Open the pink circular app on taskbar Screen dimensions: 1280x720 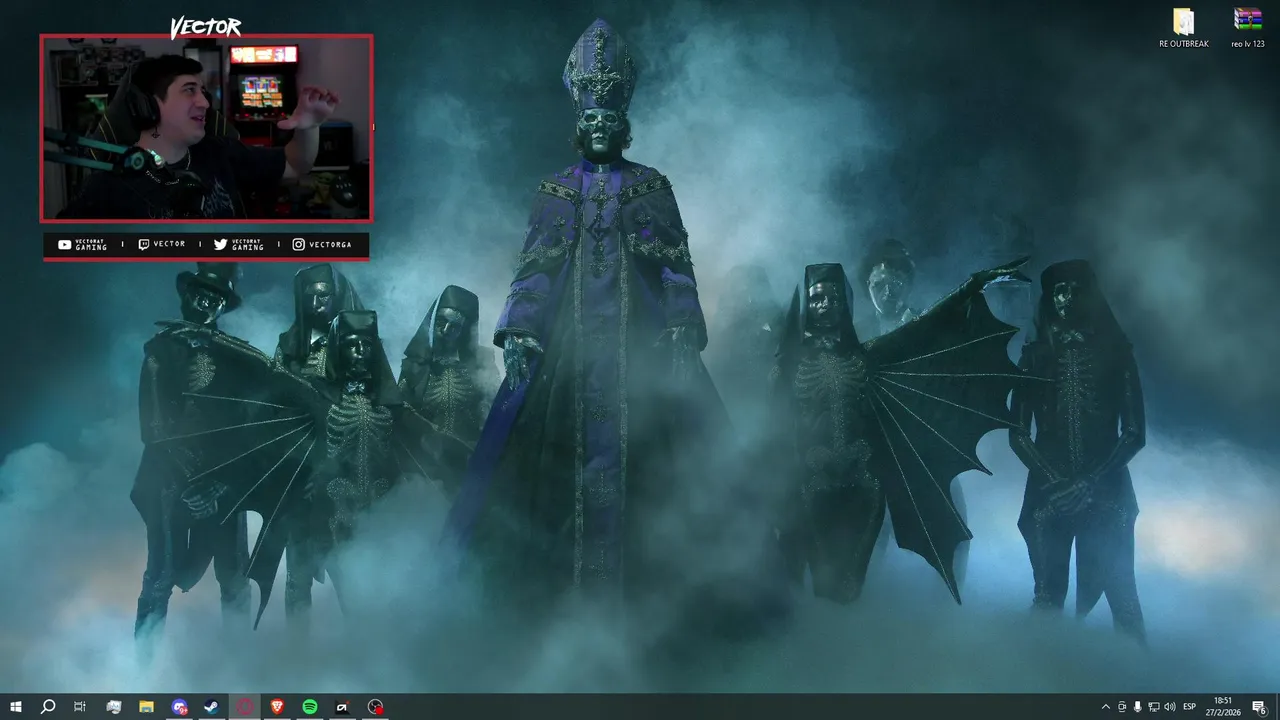(x=244, y=707)
